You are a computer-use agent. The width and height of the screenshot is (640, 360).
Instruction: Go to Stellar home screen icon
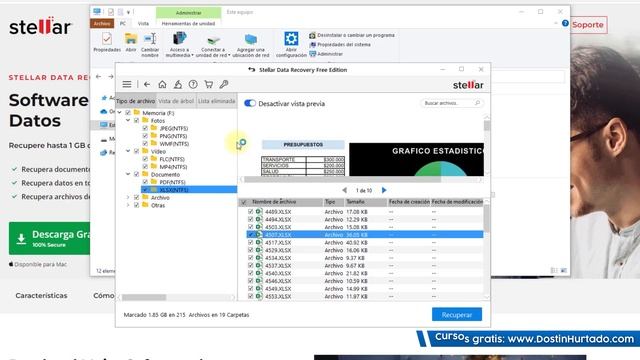pos(162,84)
